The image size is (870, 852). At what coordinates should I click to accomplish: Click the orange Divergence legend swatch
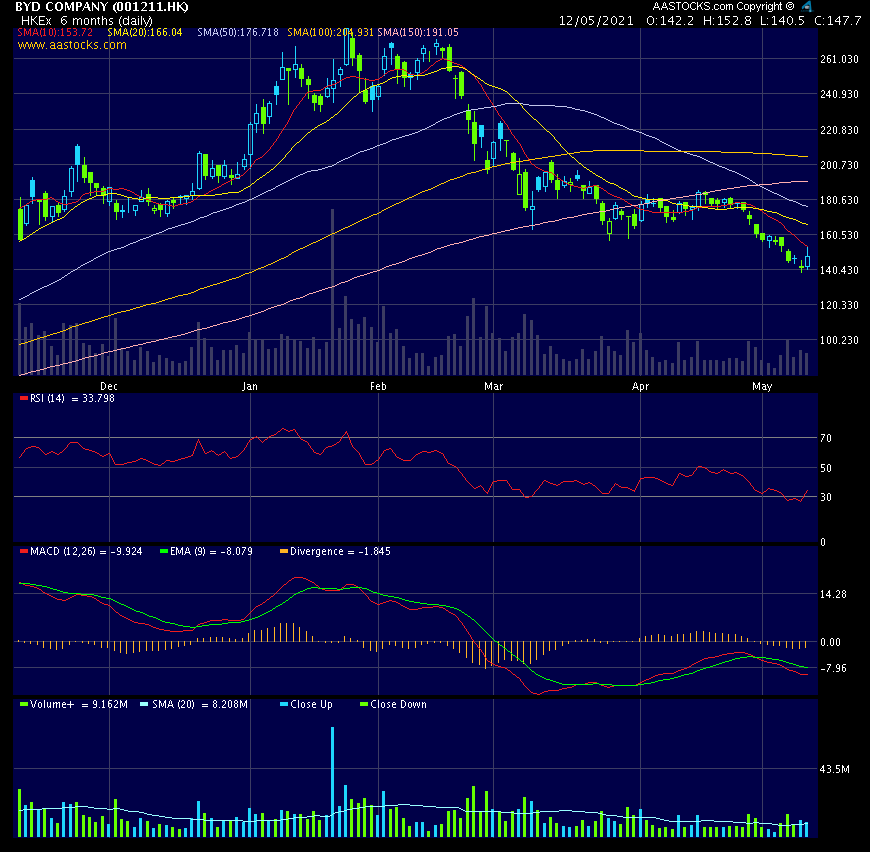[284, 551]
